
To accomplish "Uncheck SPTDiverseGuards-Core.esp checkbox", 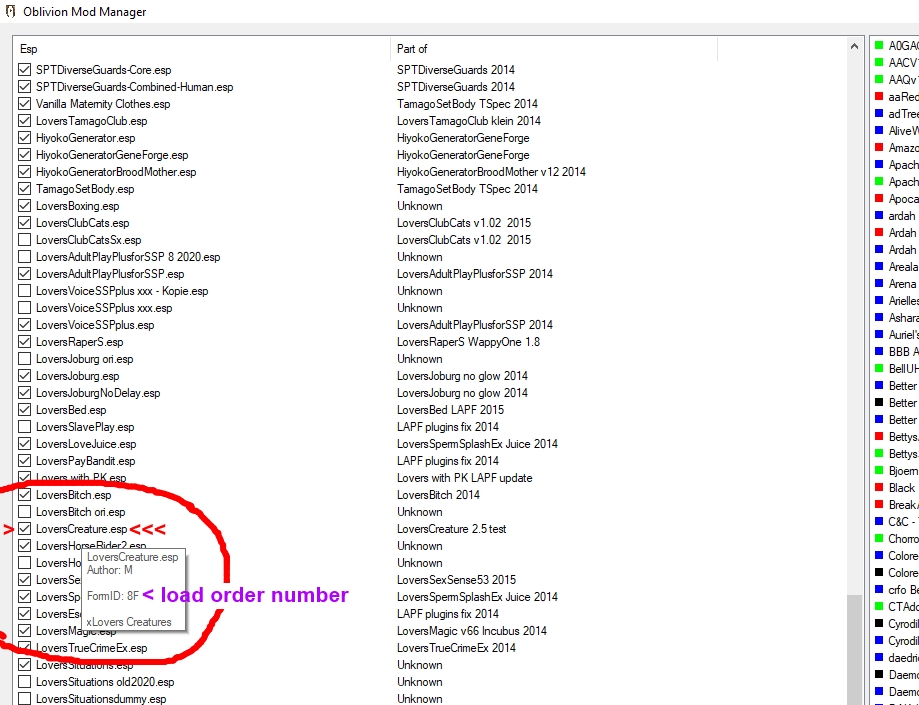I will click(x=25, y=70).
